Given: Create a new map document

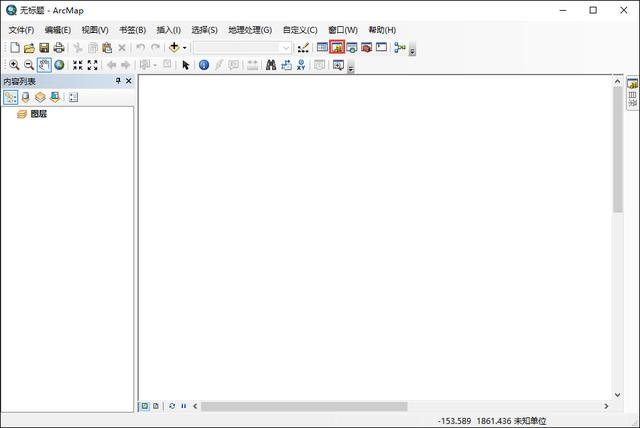Looking at the screenshot, I should point(15,48).
